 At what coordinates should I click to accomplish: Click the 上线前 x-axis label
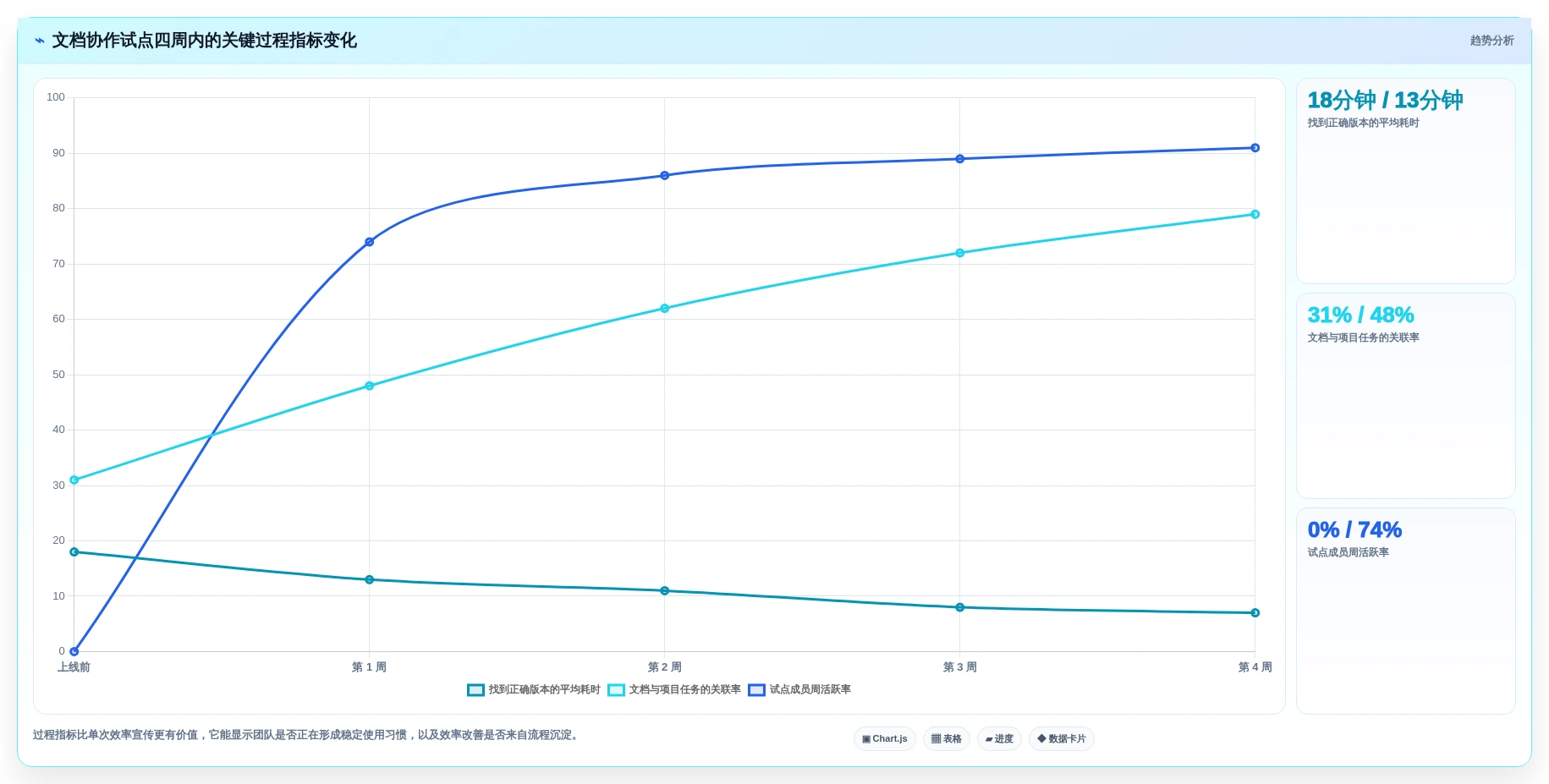pyautogui.click(x=74, y=667)
